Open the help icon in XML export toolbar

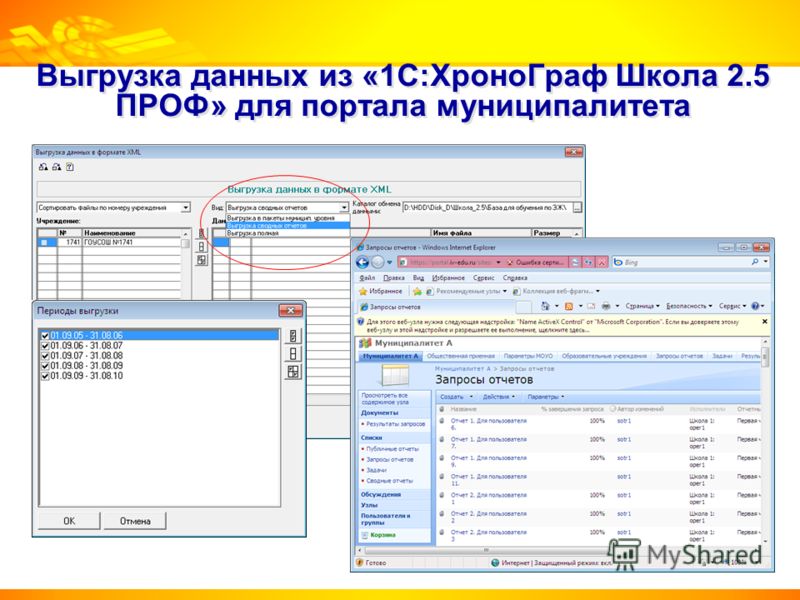70,167
